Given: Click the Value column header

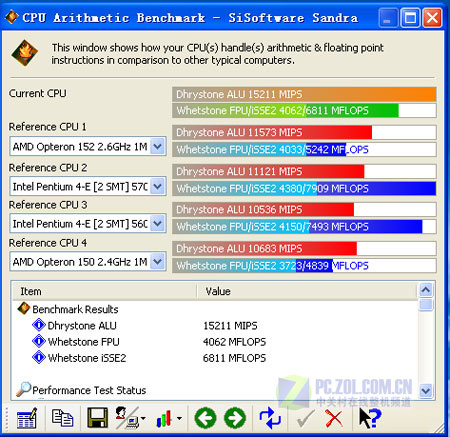Looking at the screenshot, I should [307, 291].
